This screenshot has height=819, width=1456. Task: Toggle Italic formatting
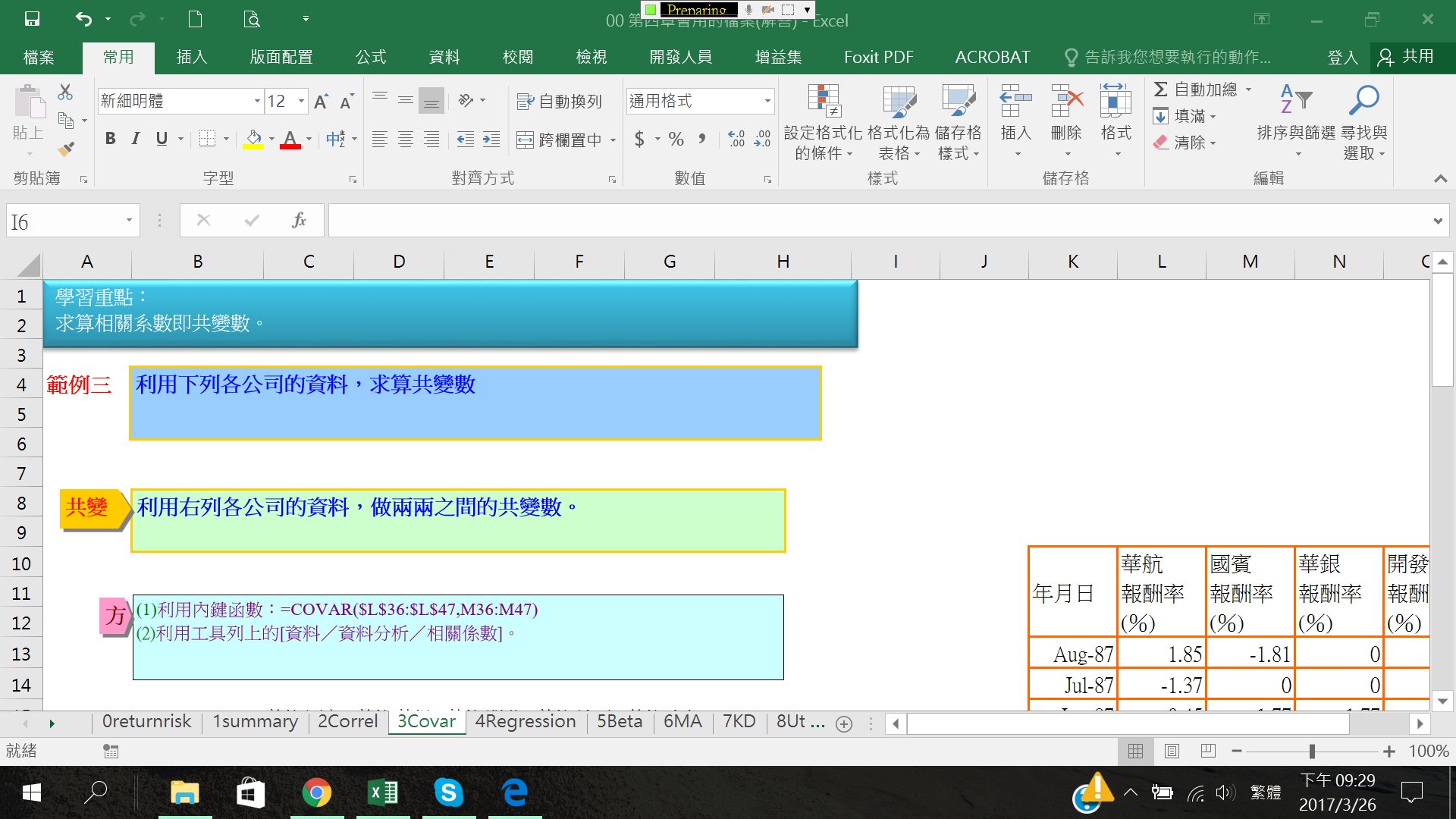[136, 138]
